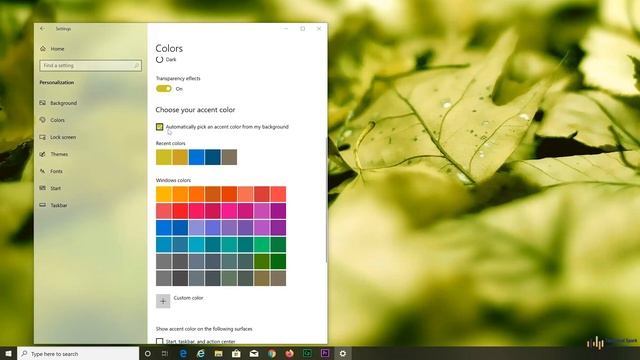Uncheck automatically pick an accent color
This screenshot has height=360, width=640.
(x=160, y=127)
